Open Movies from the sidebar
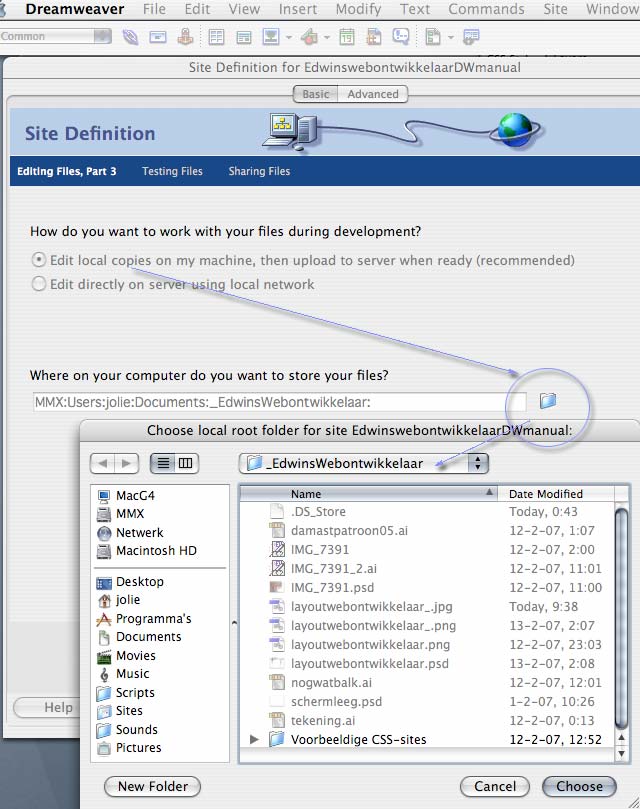The height and width of the screenshot is (809, 640). (126, 656)
